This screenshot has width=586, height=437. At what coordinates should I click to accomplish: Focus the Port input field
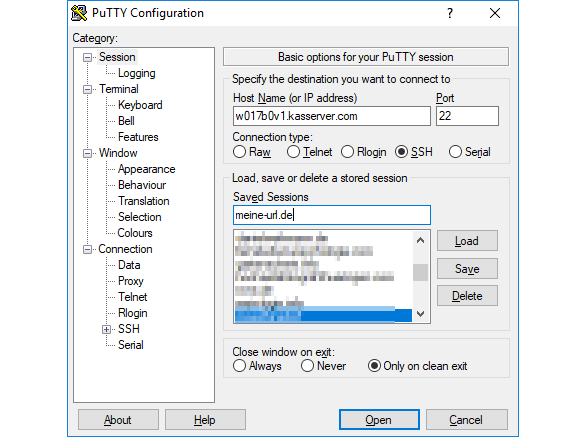pyautogui.click(x=467, y=116)
